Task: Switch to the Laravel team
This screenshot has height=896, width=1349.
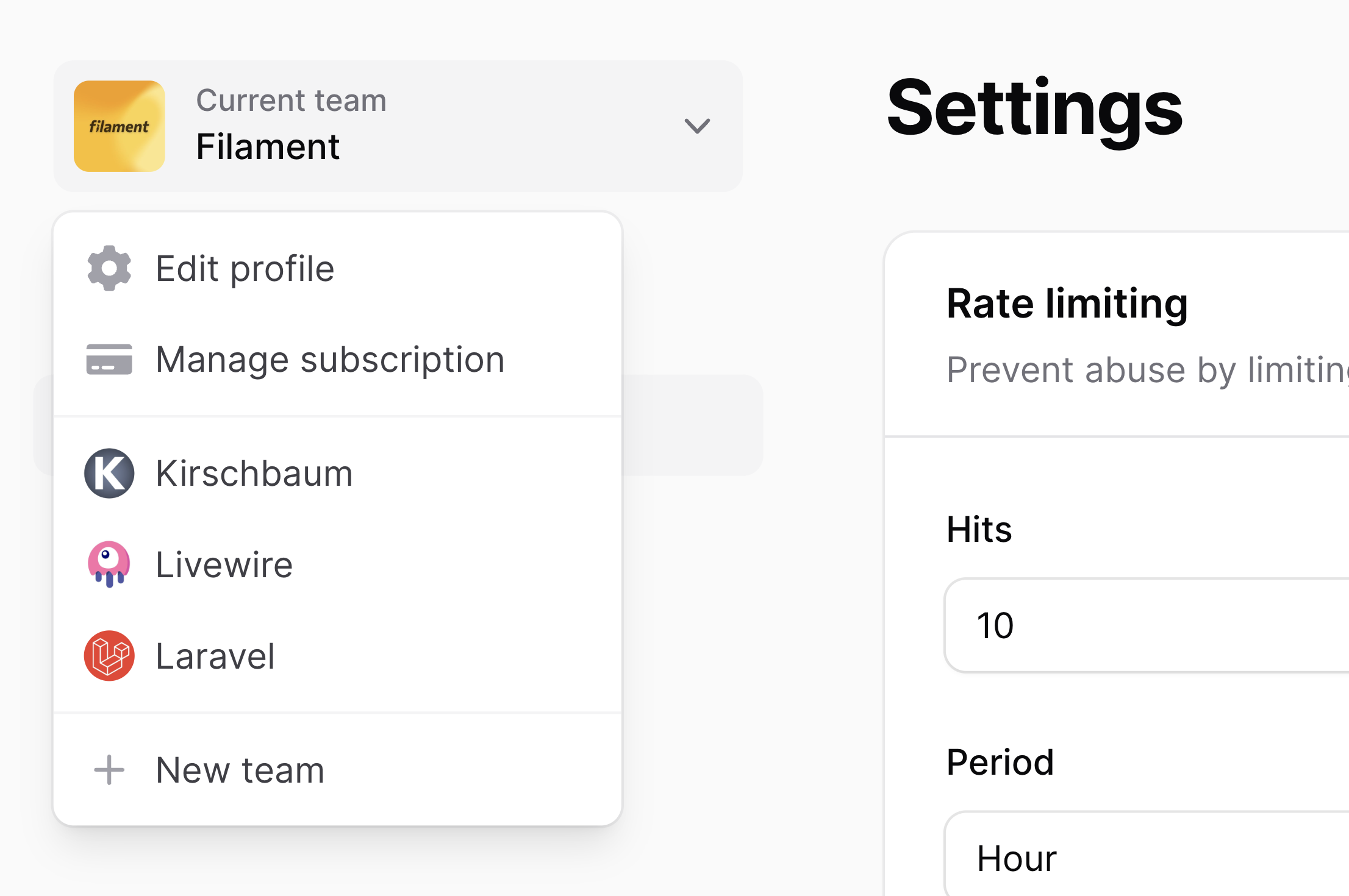Action: (215, 656)
